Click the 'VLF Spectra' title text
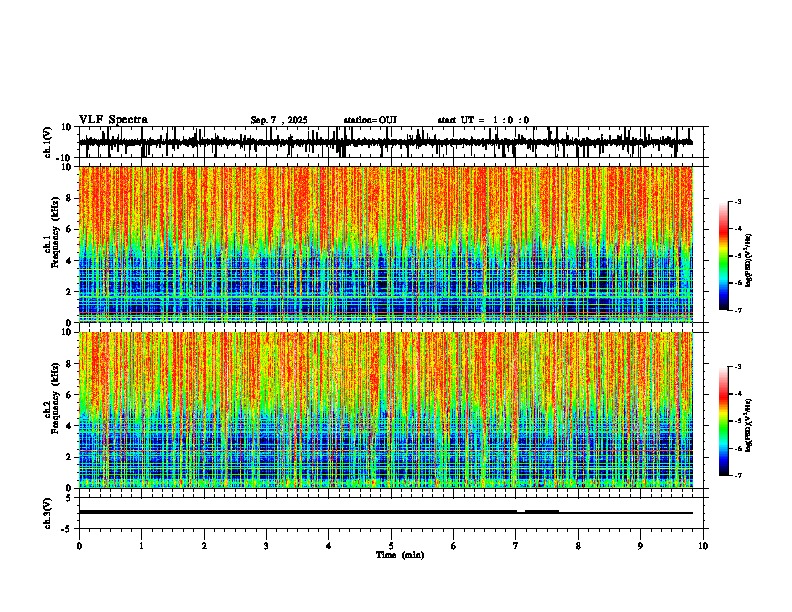This screenshot has height=612, width=792. [x=113, y=120]
